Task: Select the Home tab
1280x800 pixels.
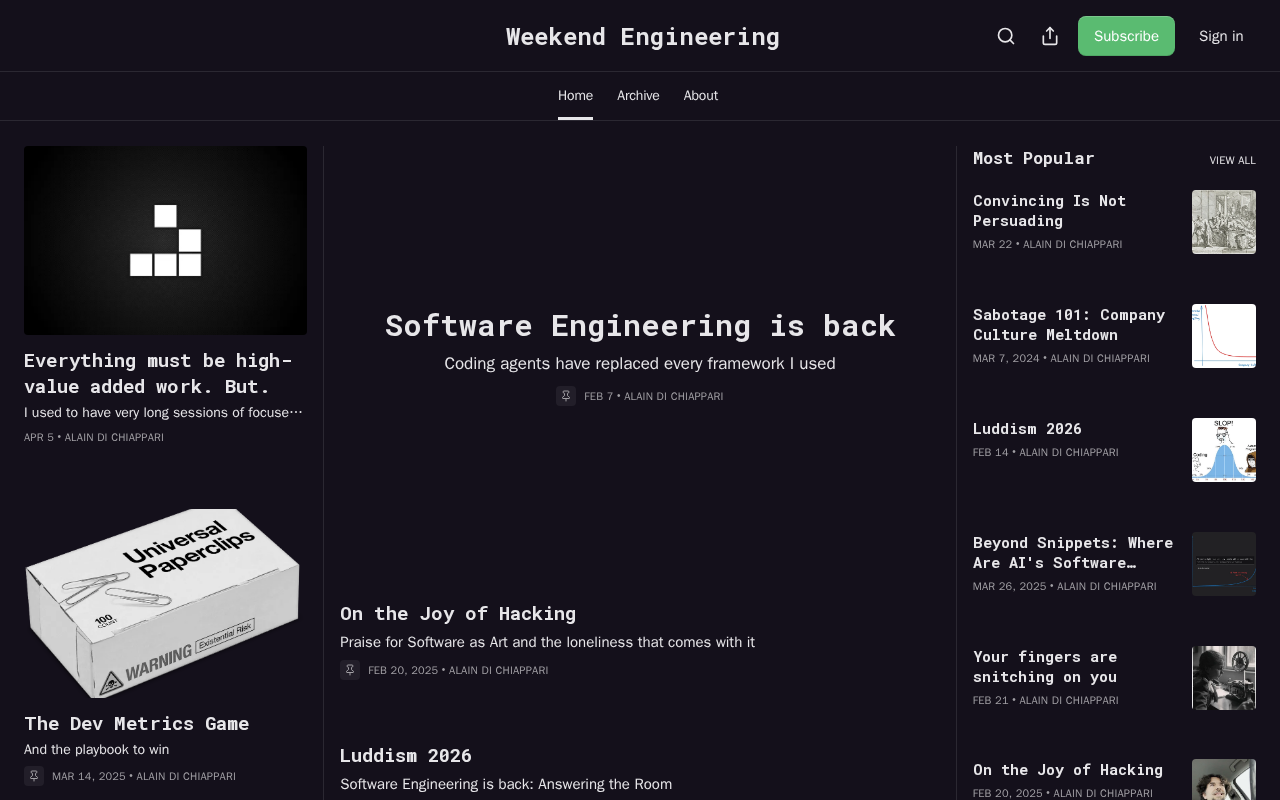Action: pyautogui.click(x=575, y=96)
